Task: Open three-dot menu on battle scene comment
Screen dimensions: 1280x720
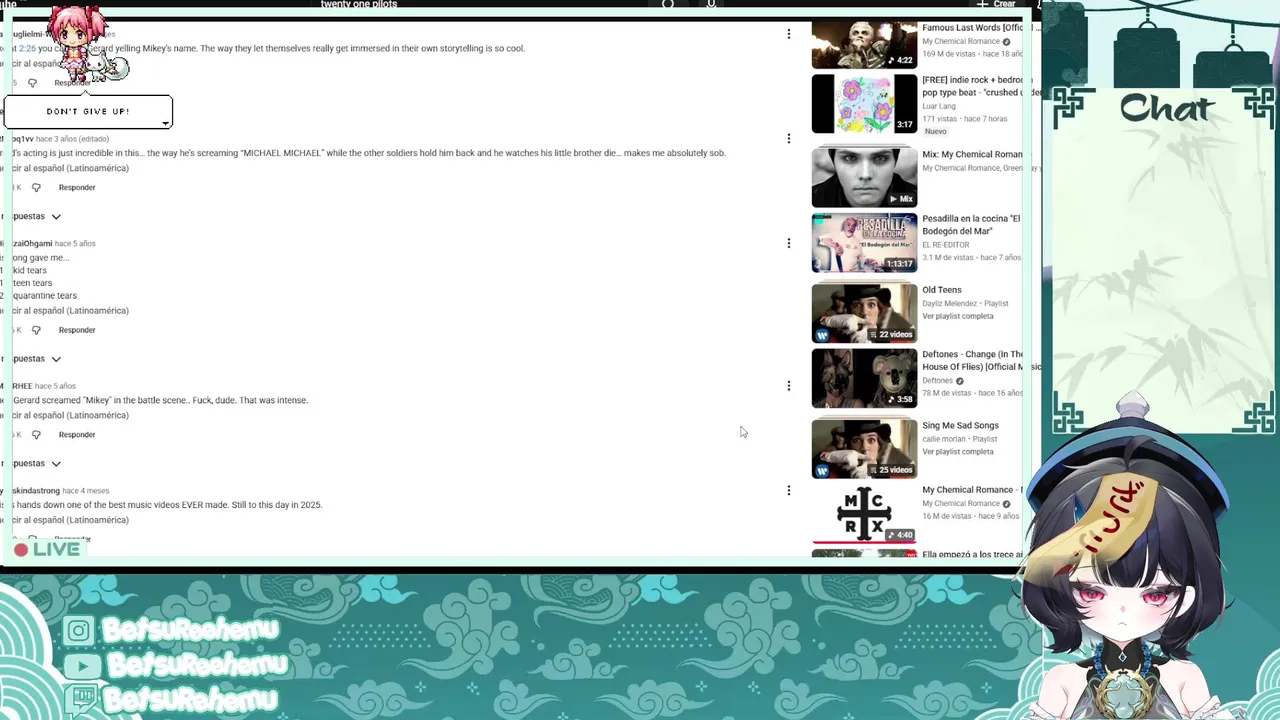Action: tap(788, 385)
